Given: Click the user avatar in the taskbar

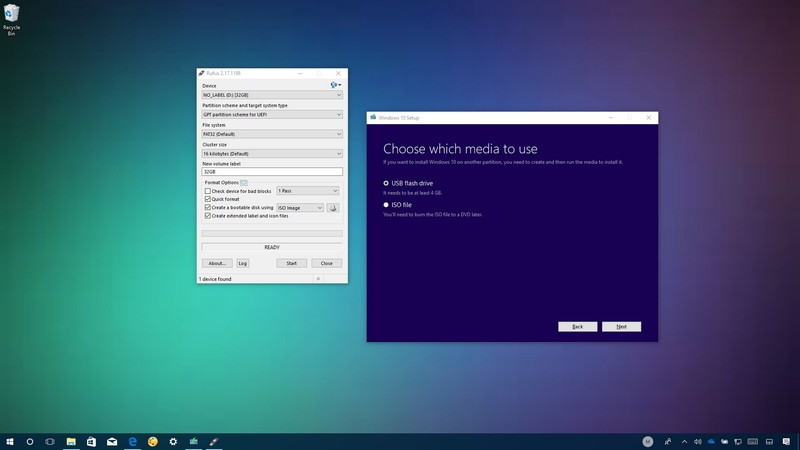Looking at the screenshot, I should click(x=647, y=441).
